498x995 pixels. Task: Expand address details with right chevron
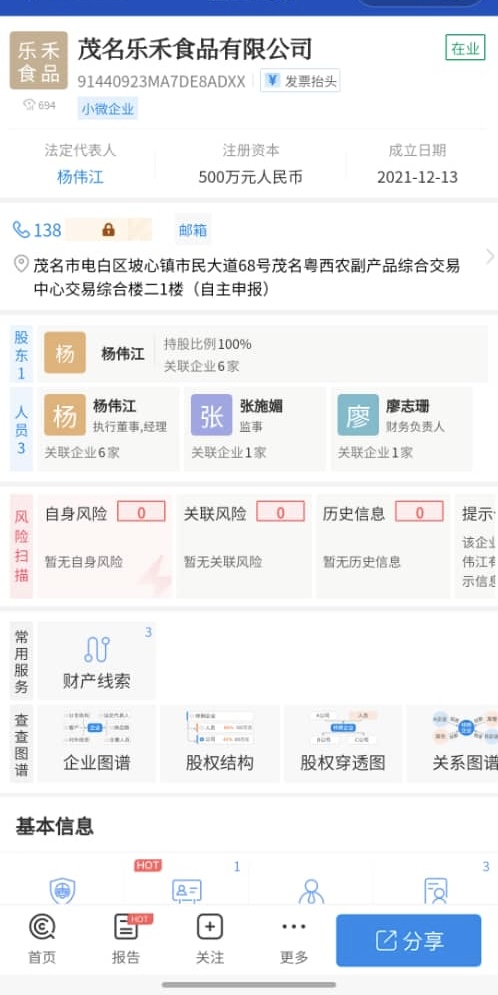point(490,256)
